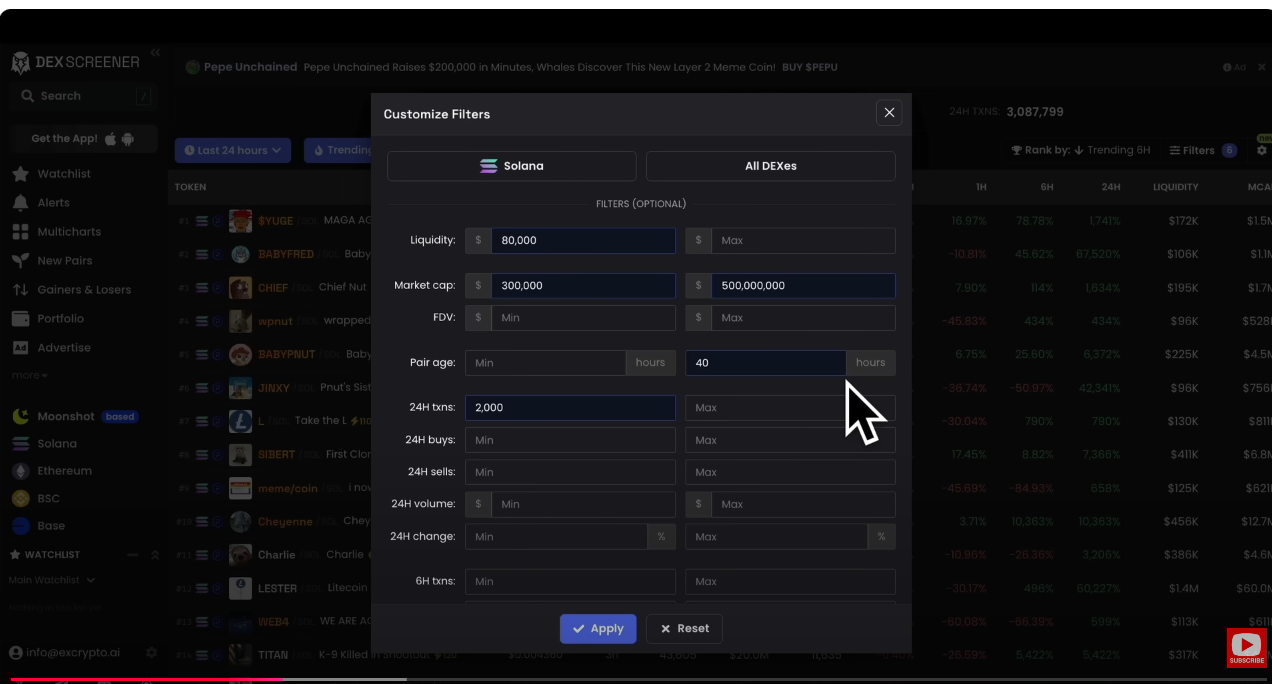The height and width of the screenshot is (684, 1272).
Task: Click the 24H change Max field
Action: point(776,536)
